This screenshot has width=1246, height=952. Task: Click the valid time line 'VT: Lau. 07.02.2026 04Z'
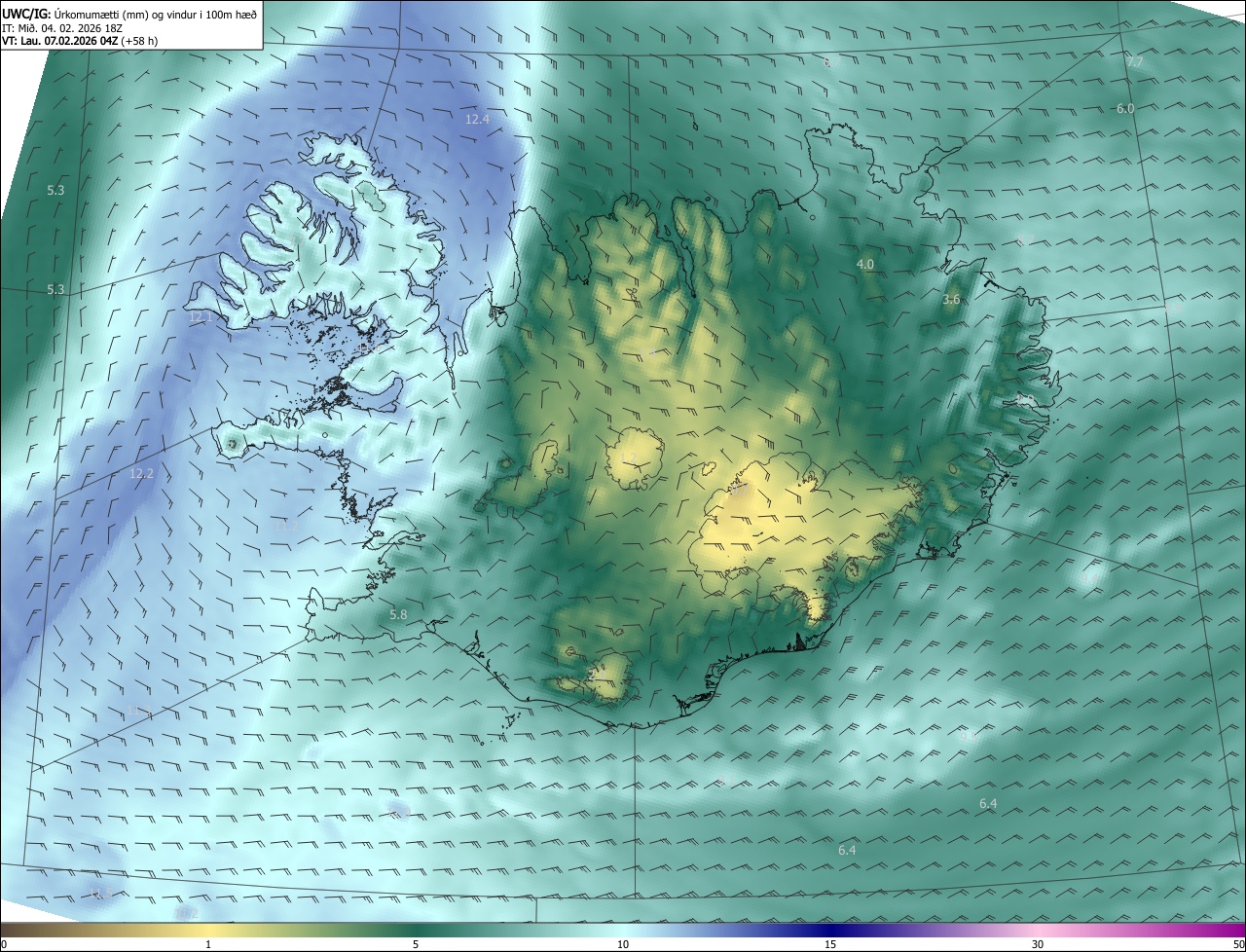pyautogui.click(x=59, y=41)
